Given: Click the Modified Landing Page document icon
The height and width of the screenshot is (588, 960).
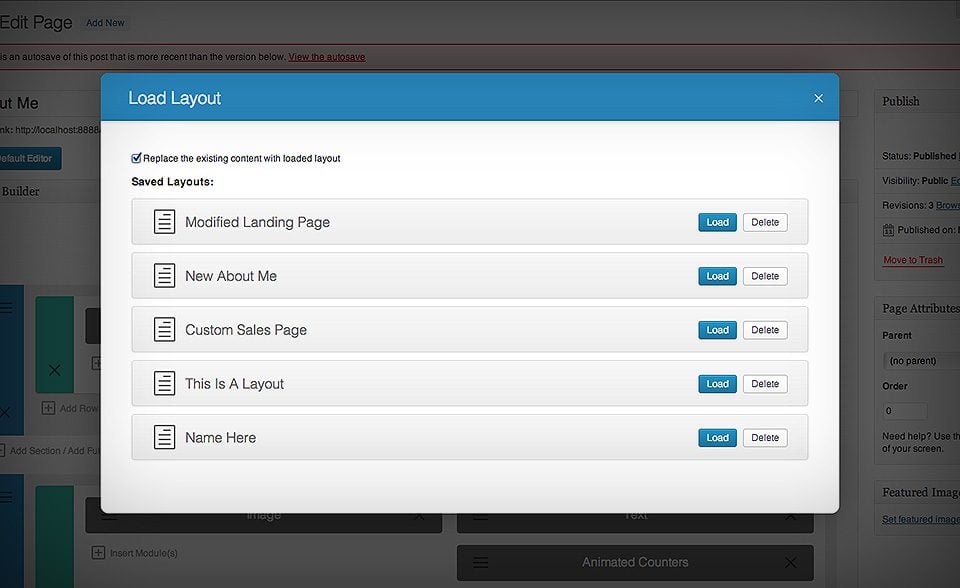Looking at the screenshot, I should pyautogui.click(x=164, y=222).
